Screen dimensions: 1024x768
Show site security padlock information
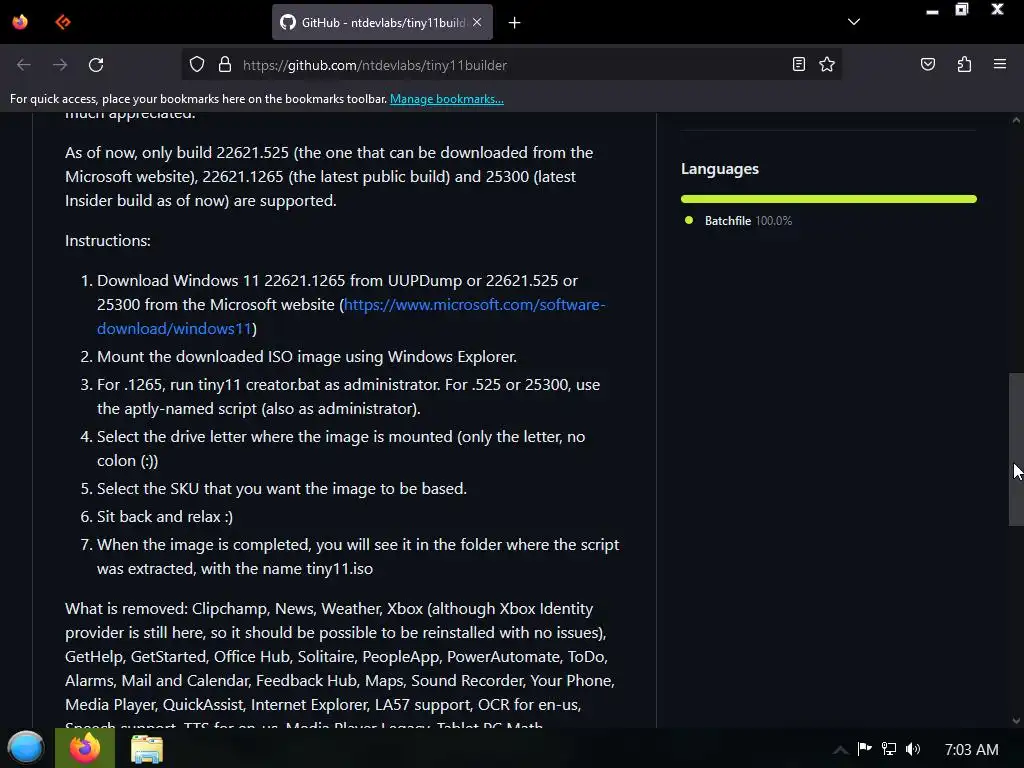pyautogui.click(x=225, y=65)
